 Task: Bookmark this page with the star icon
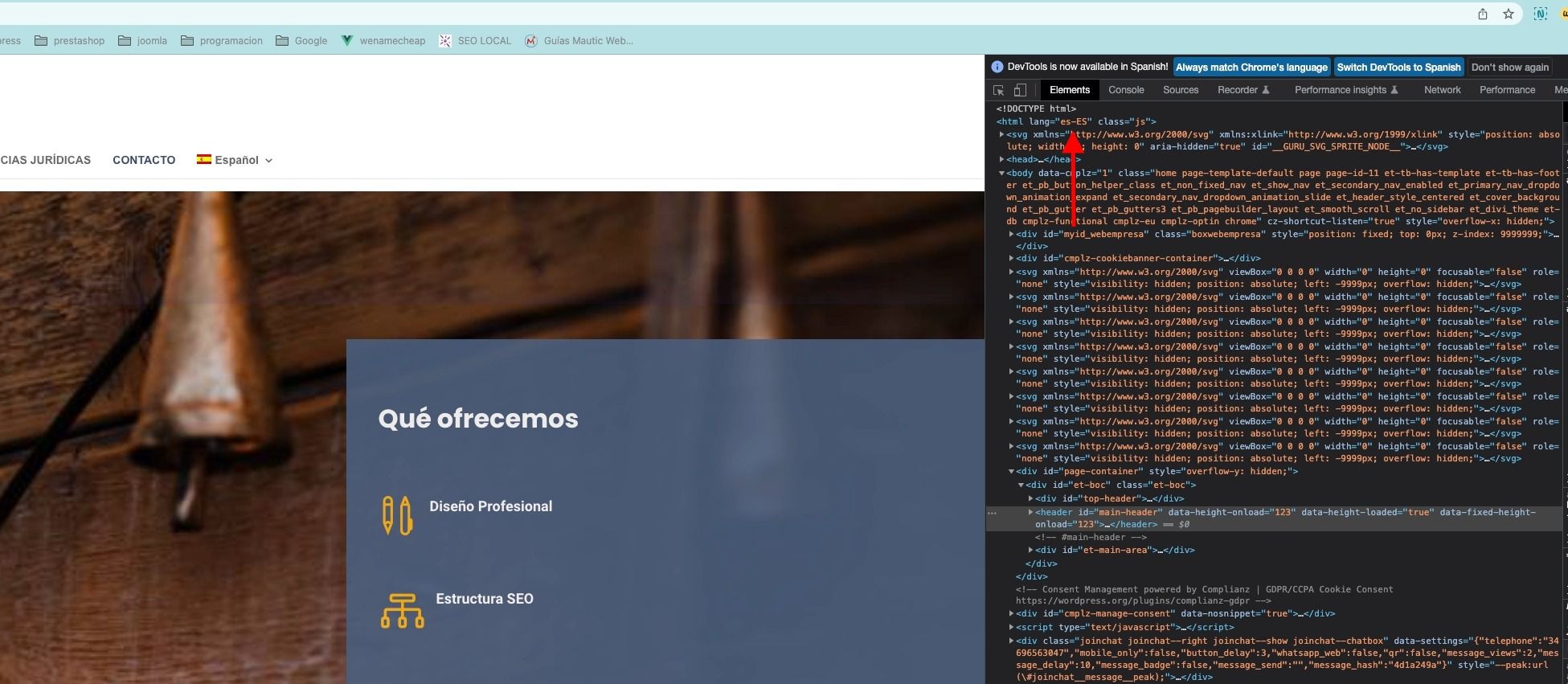[x=1508, y=14]
